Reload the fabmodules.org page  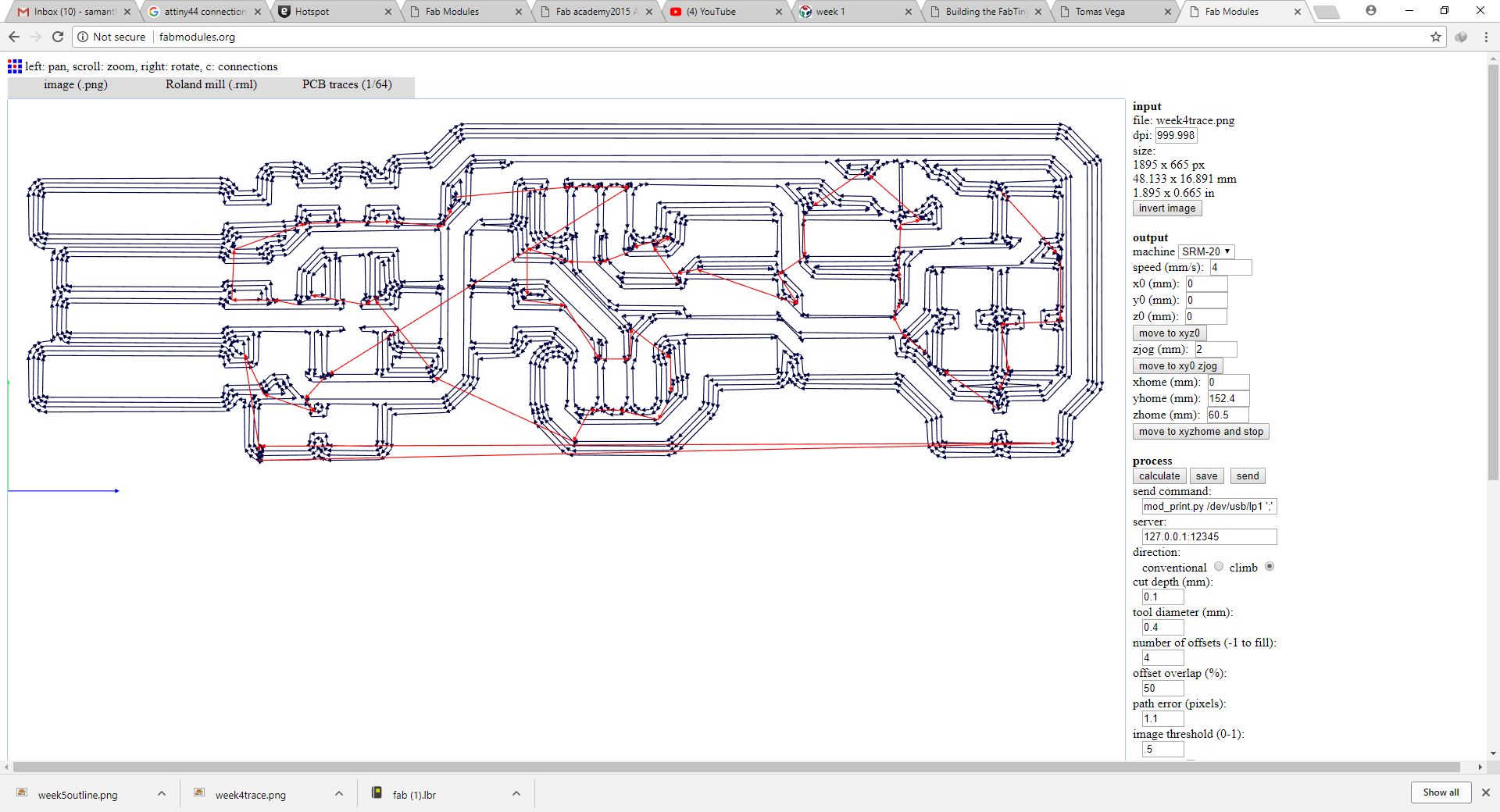point(57,36)
